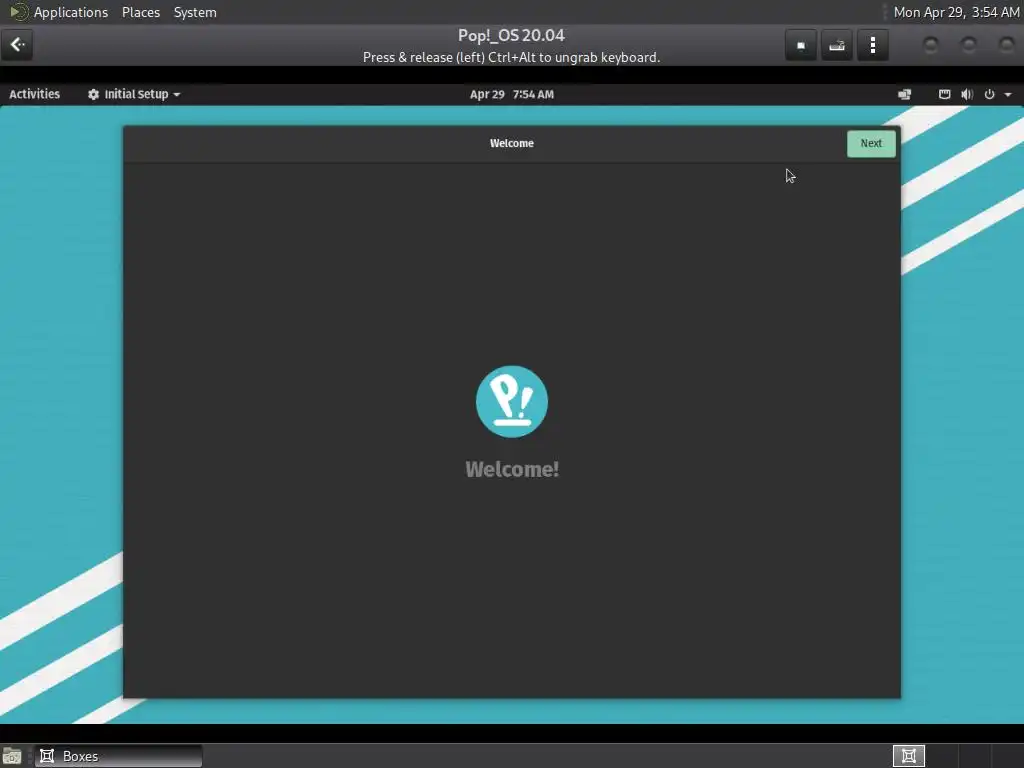Click the volume speaker icon in guest panel

(x=967, y=94)
